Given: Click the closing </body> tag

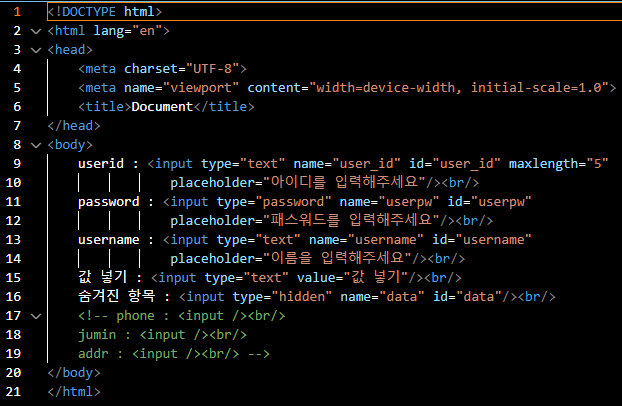Looking at the screenshot, I should (x=74, y=373).
